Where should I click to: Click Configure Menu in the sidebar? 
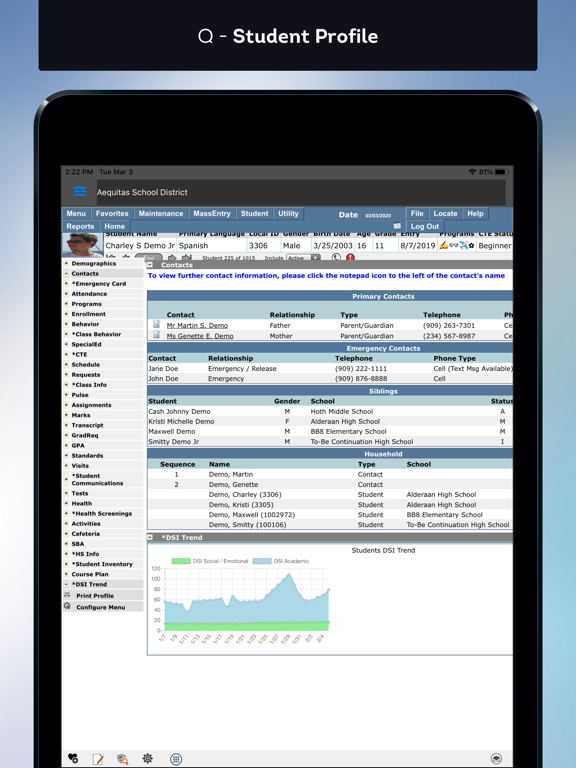[x=100, y=607]
